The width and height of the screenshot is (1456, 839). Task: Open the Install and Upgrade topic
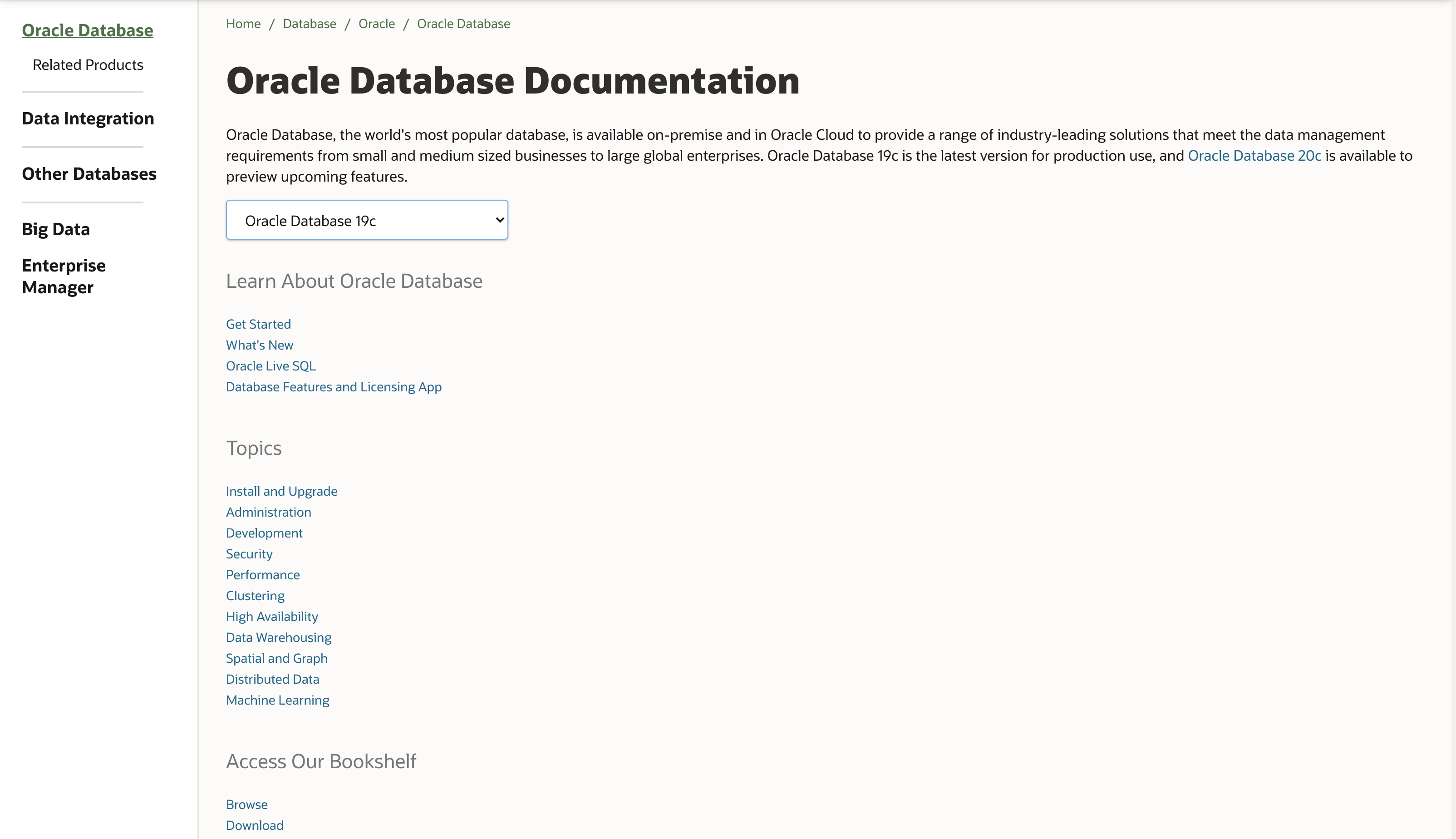(282, 492)
